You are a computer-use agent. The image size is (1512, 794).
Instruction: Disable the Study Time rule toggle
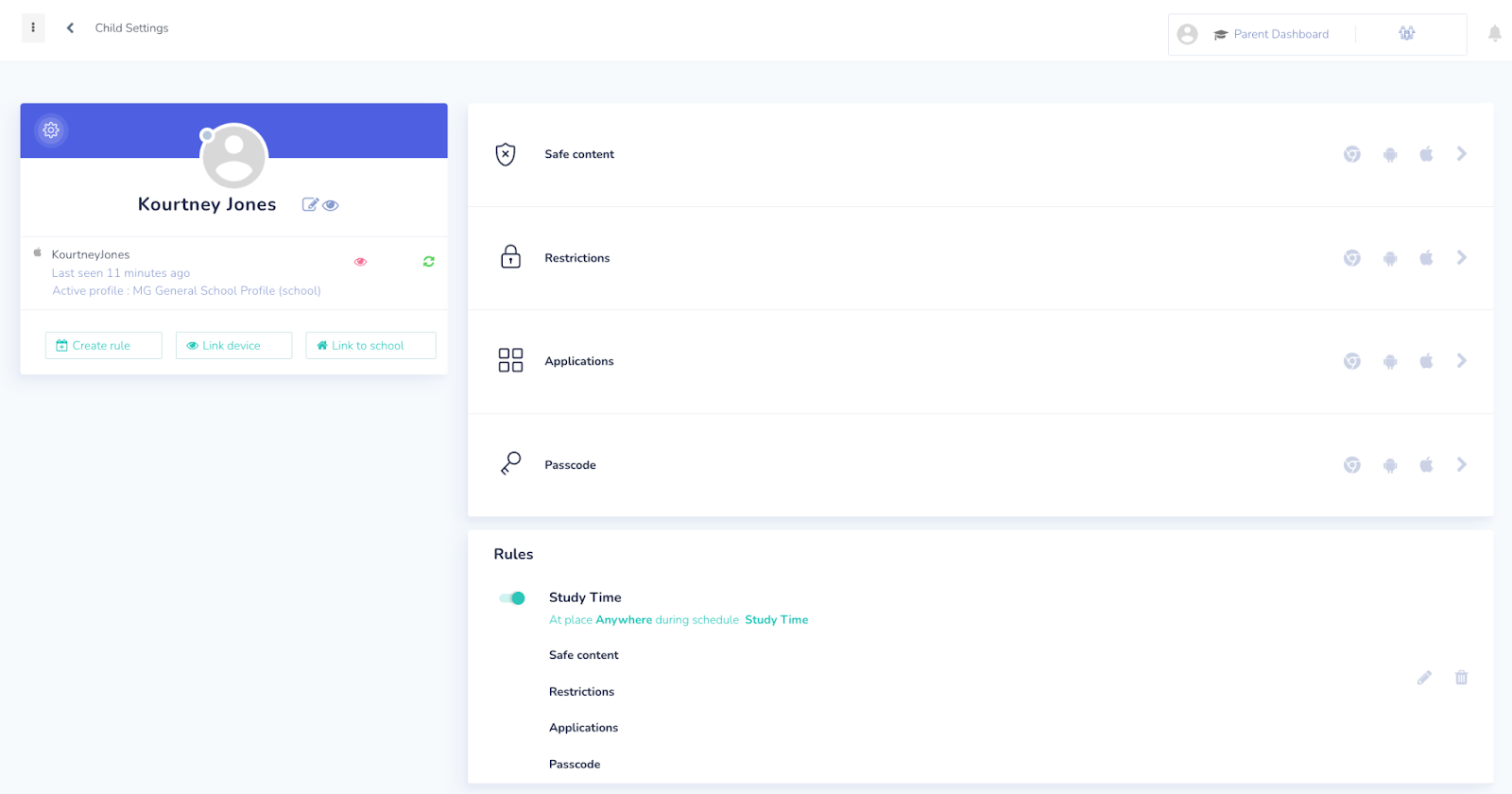[x=512, y=598]
